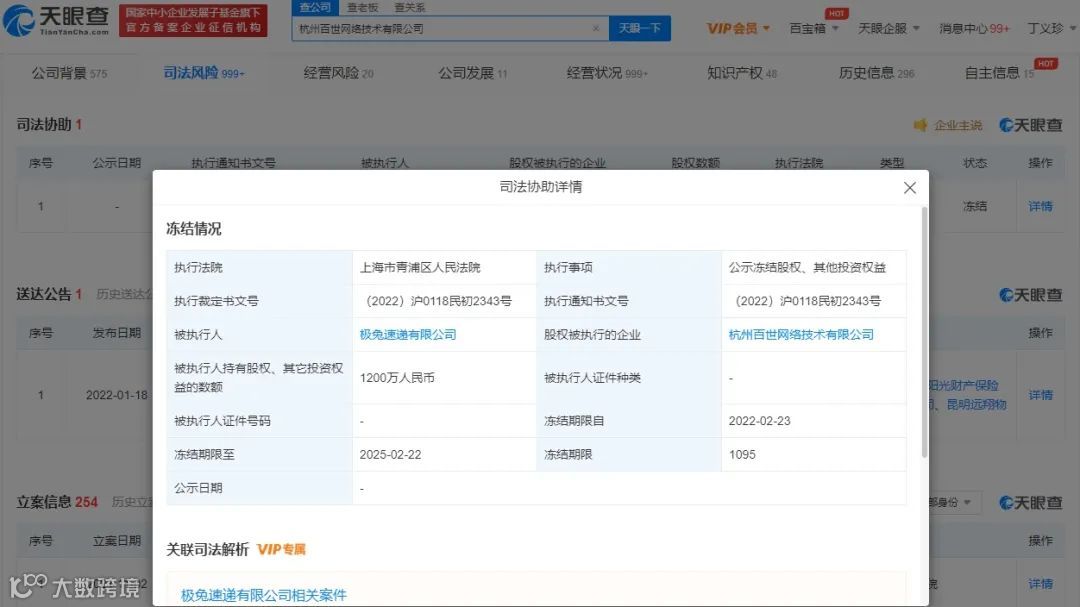The width and height of the screenshot is (1080, 607).
Task: Open 详情 in the 司法协助 table row
Action: click(1040, 206)
